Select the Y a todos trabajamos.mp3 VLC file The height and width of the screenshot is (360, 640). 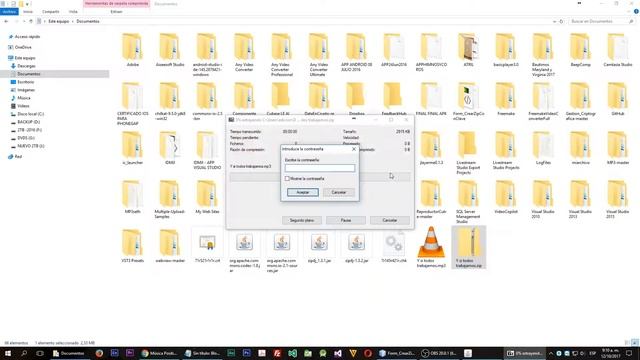tap(431, 248)
